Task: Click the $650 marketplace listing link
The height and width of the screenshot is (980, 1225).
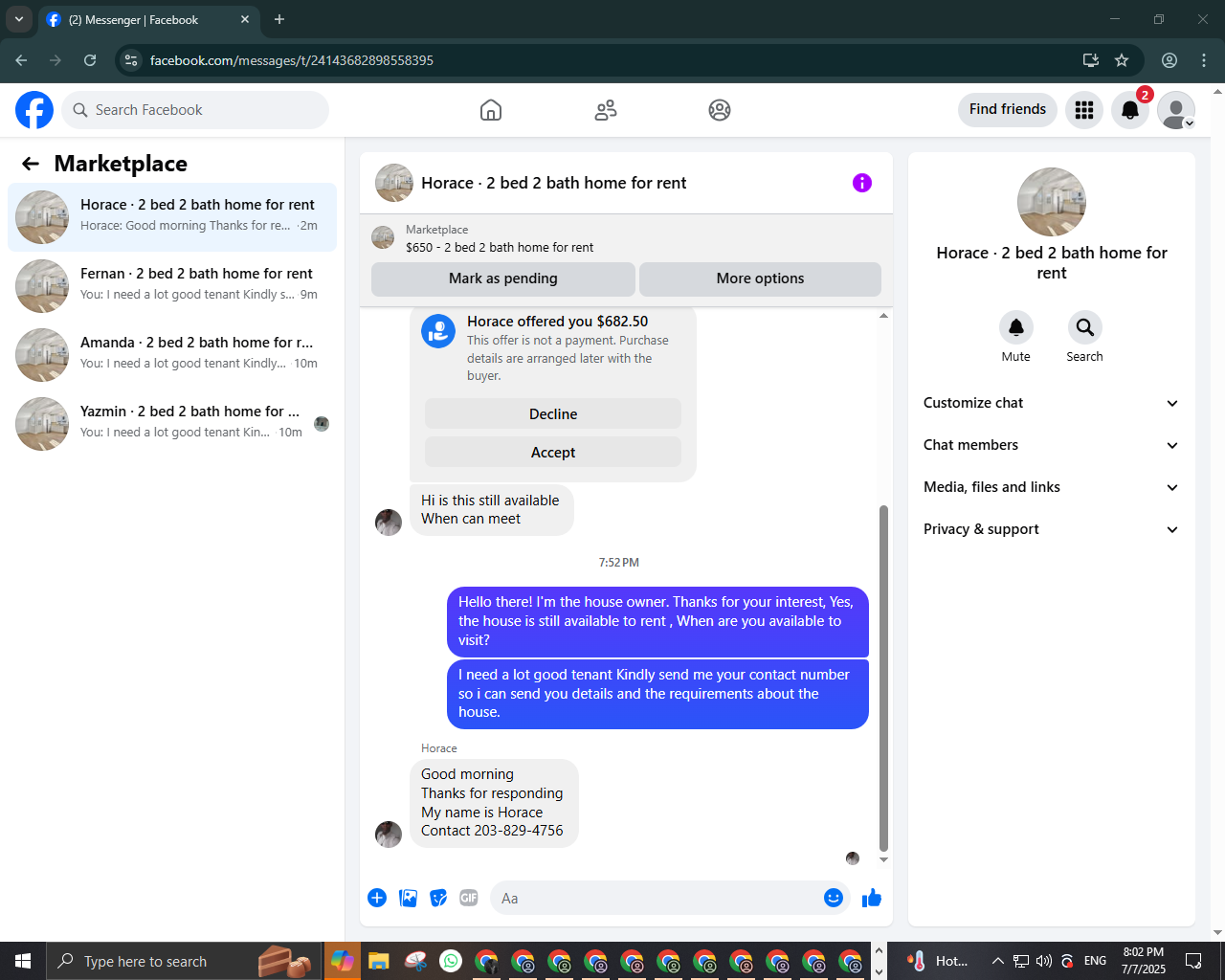Action: pos(500,247)
